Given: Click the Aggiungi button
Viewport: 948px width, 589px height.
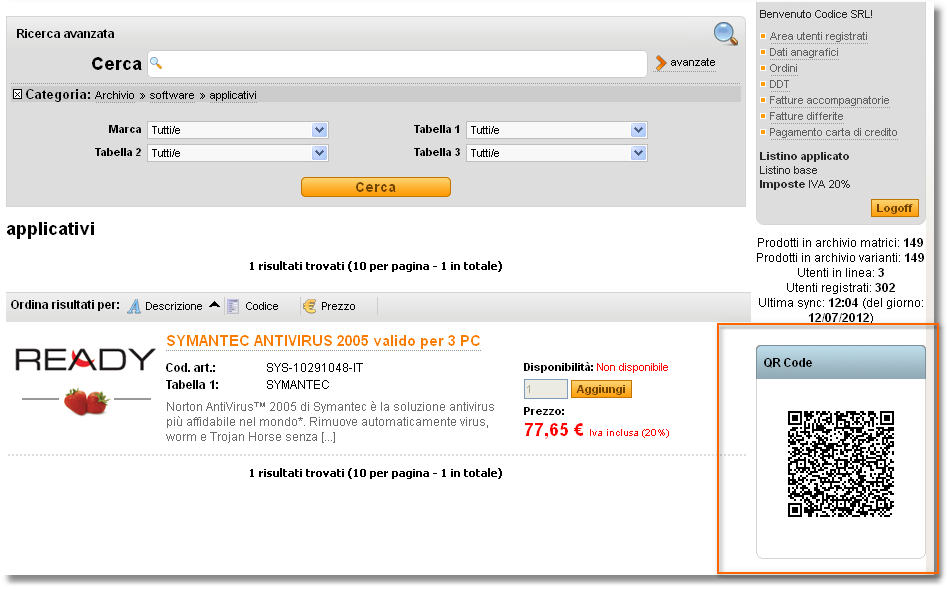Looking at the screenshot, I should [x=601, y=389].
